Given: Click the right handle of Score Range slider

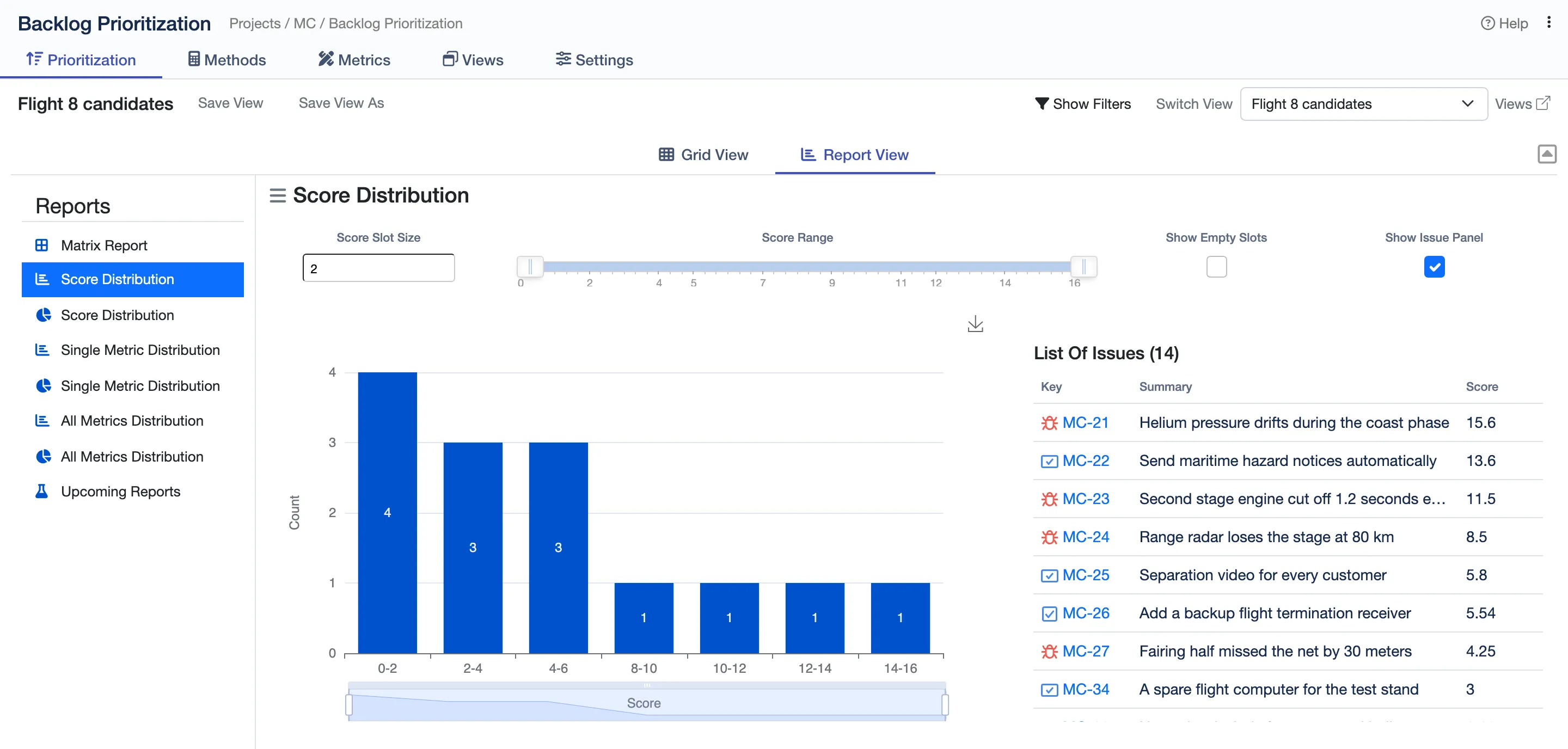Looking at the screenshot, I should click(1083, 267).
